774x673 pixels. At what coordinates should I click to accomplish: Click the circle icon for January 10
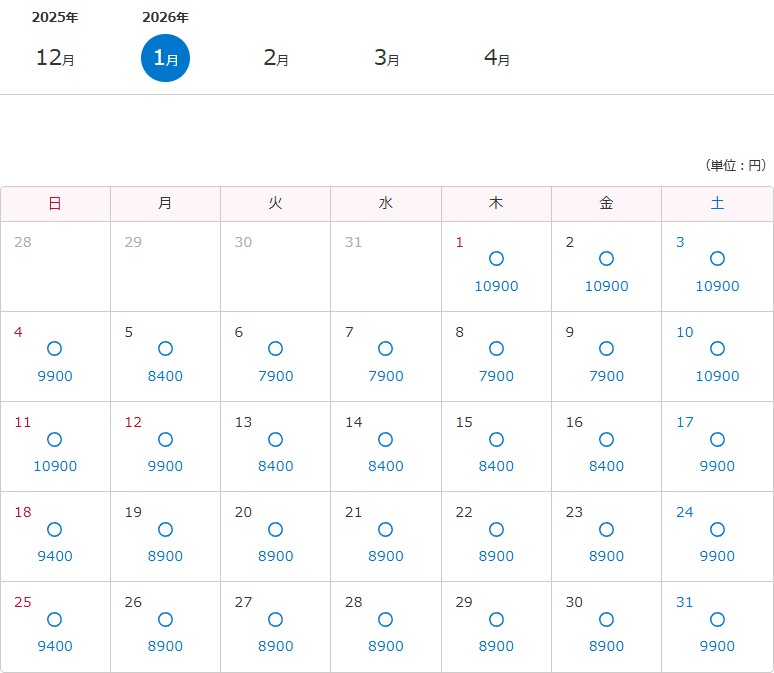pos(717,349)
